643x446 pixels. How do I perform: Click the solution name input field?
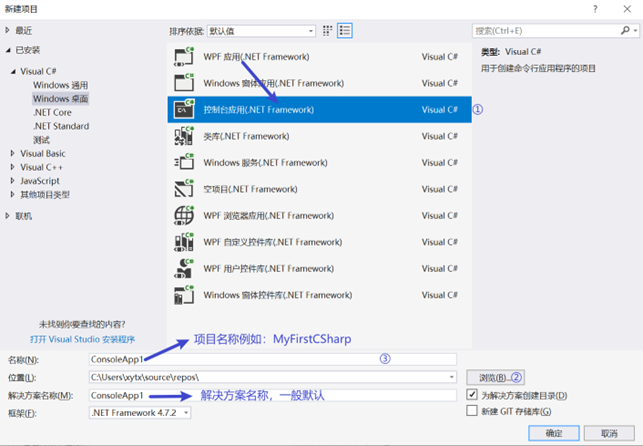point(273,395)
